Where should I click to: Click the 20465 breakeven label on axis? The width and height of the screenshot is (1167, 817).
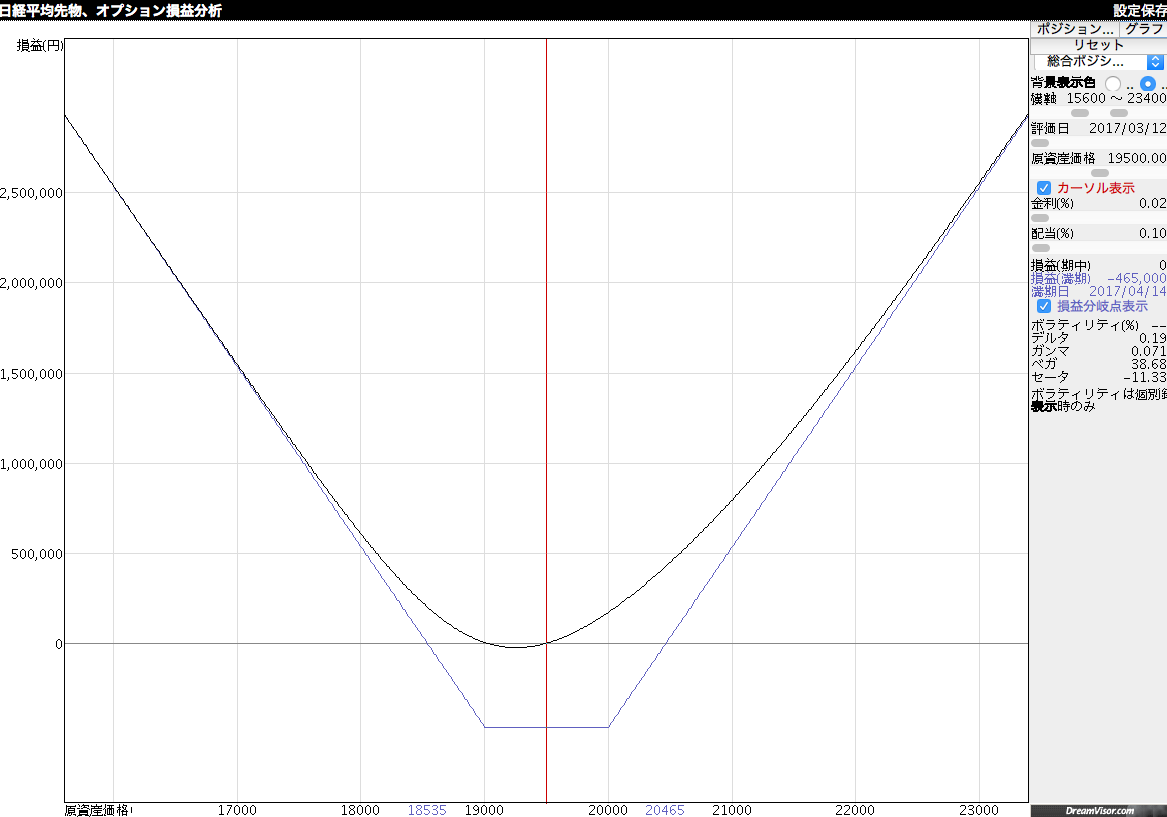coord(665,810)
